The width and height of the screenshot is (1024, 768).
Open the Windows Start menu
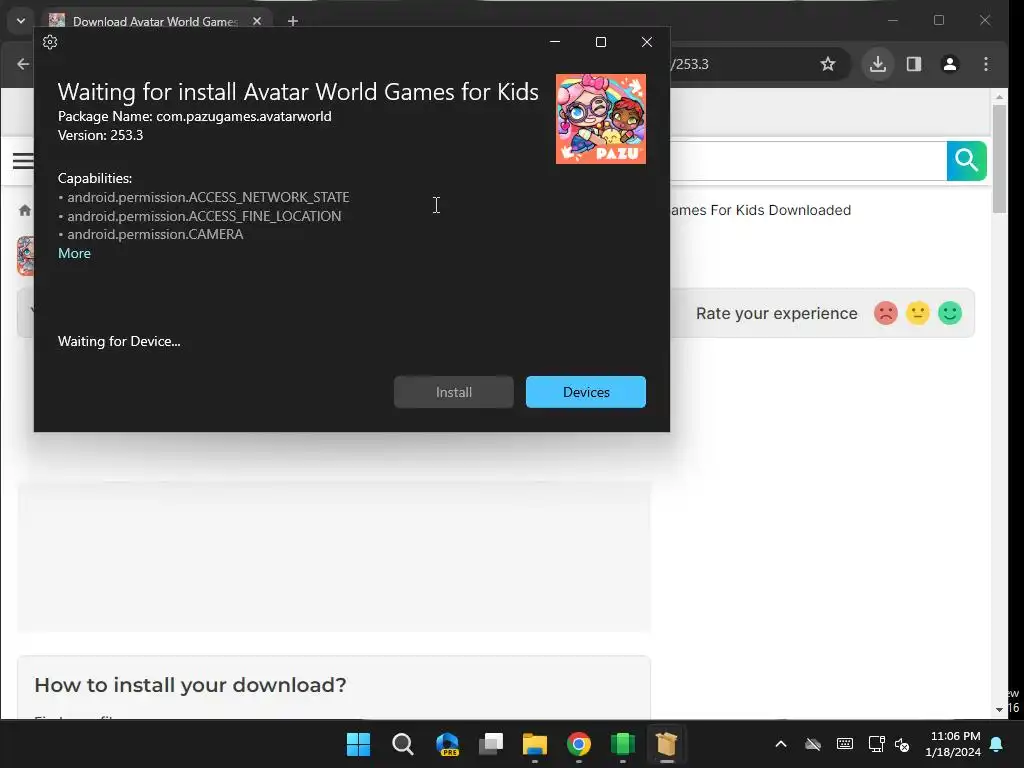[x=359, y=744]
